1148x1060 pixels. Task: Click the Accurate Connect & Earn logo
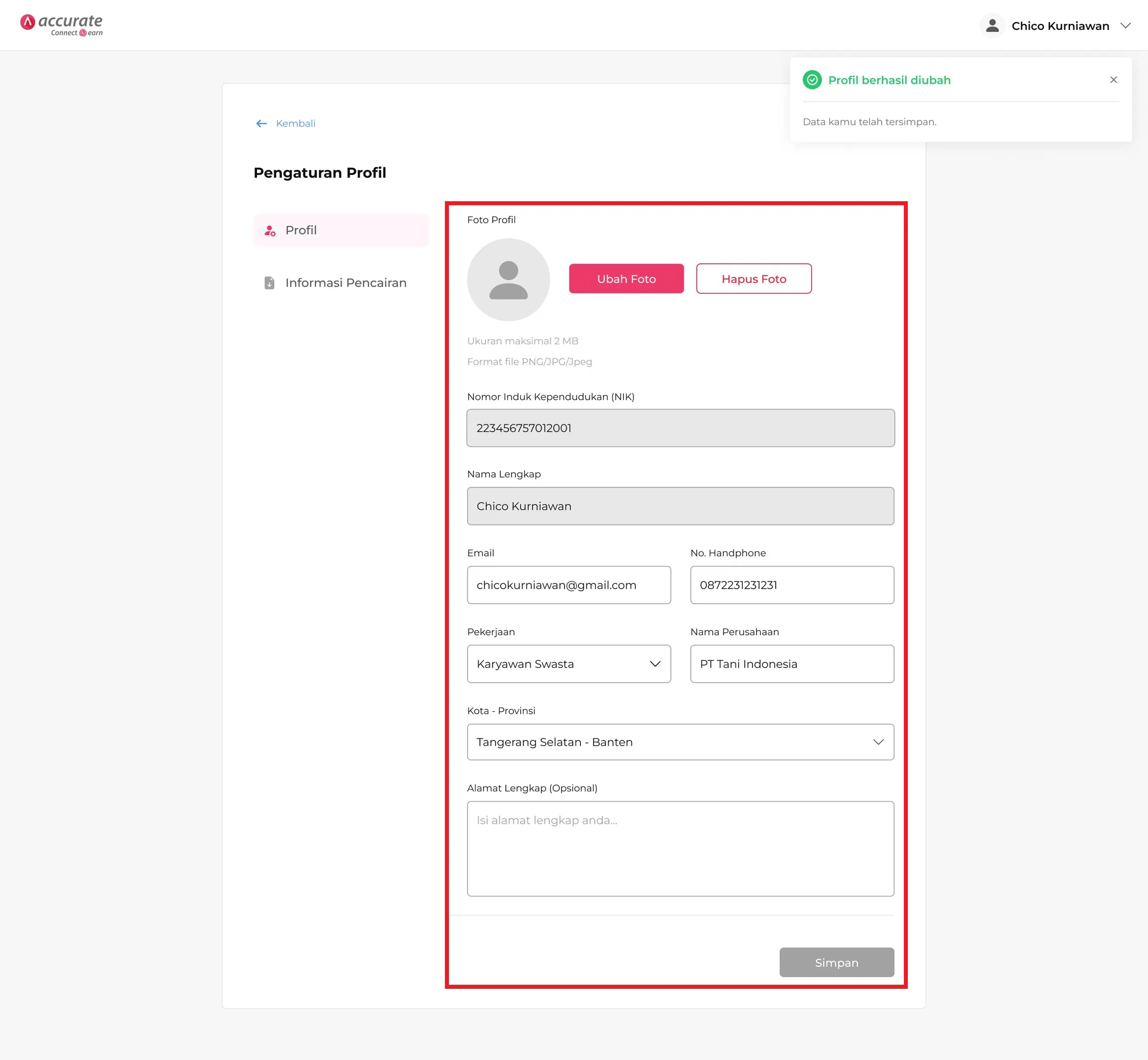(x=61, y=25)
